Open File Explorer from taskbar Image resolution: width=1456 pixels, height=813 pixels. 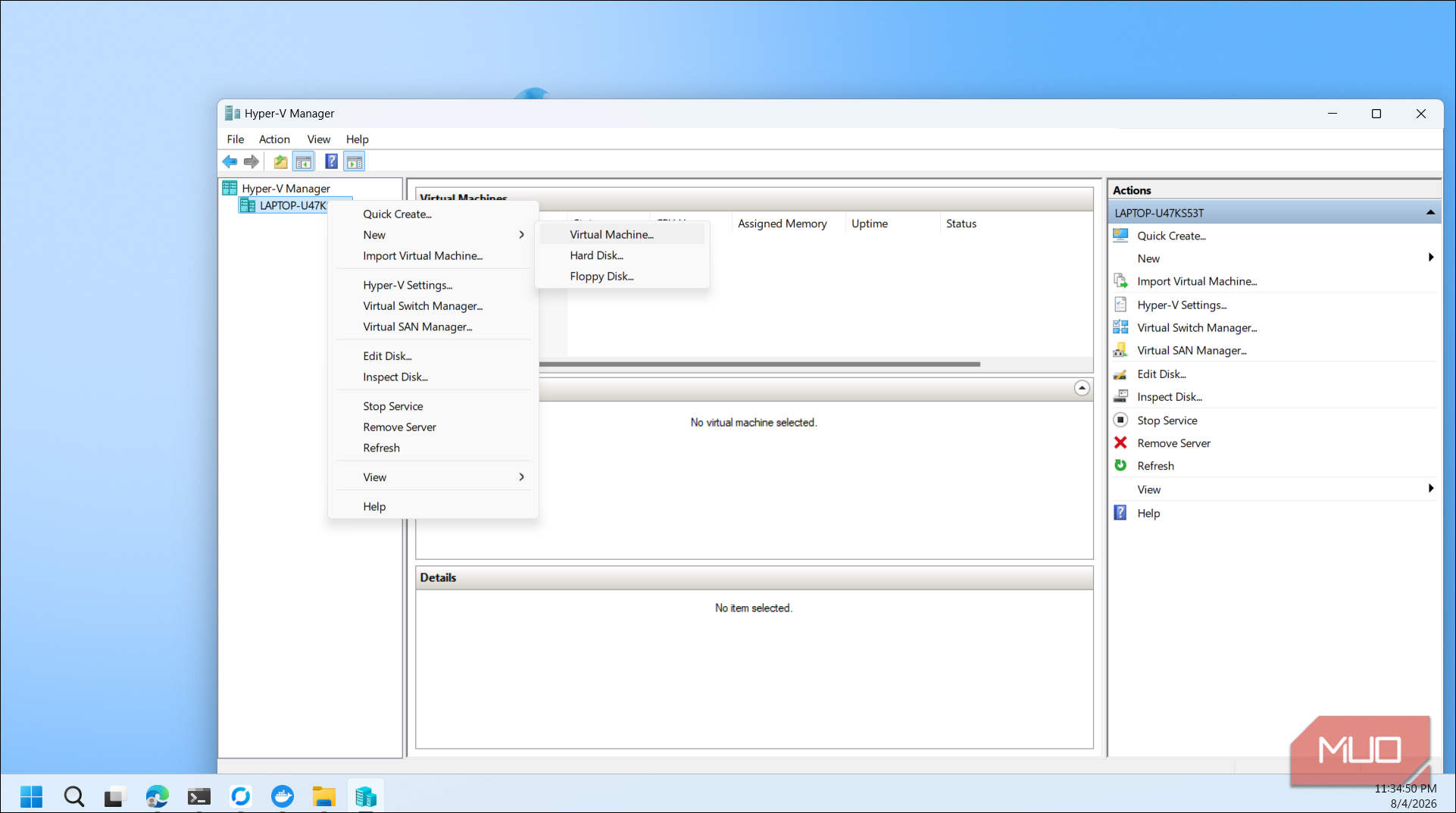(323, 796)
